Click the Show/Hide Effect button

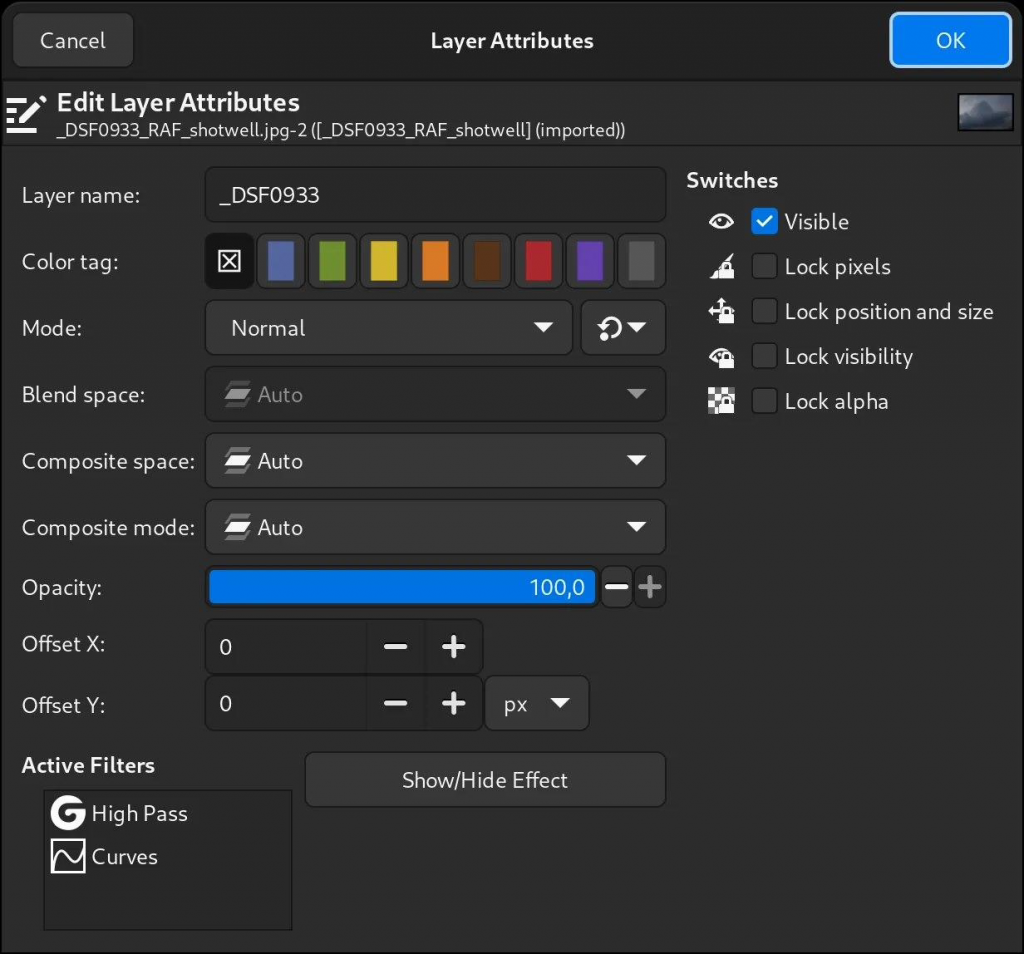(x=484, y=780)
